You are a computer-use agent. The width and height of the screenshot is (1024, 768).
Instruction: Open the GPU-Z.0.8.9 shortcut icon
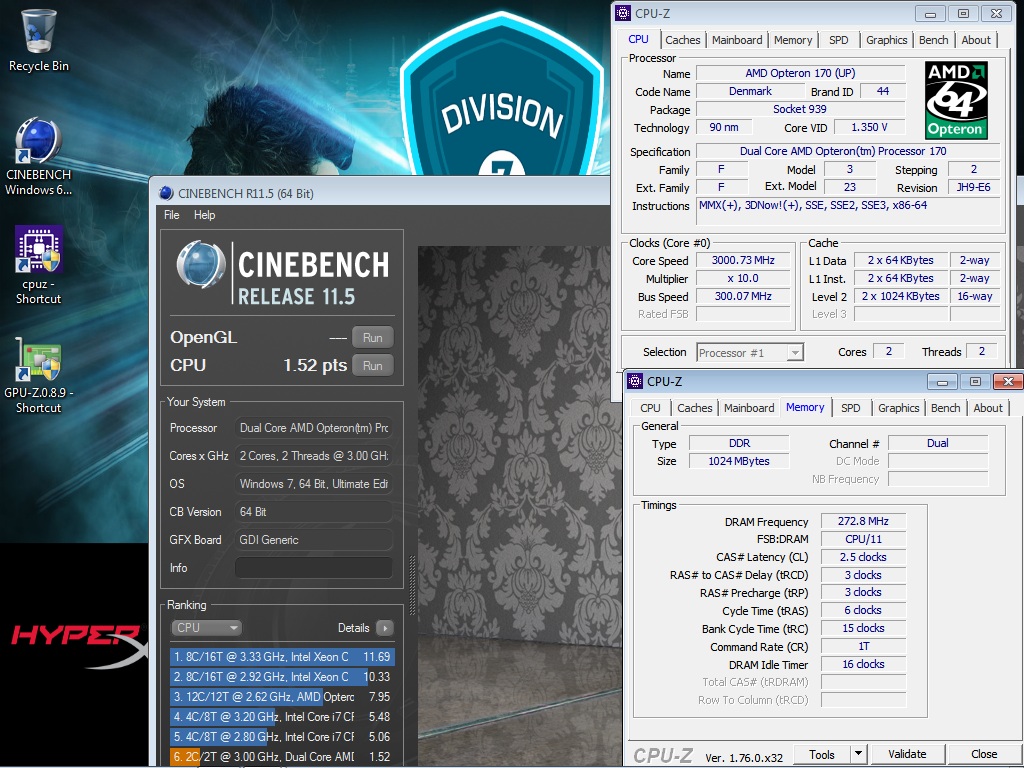point(39,374)
